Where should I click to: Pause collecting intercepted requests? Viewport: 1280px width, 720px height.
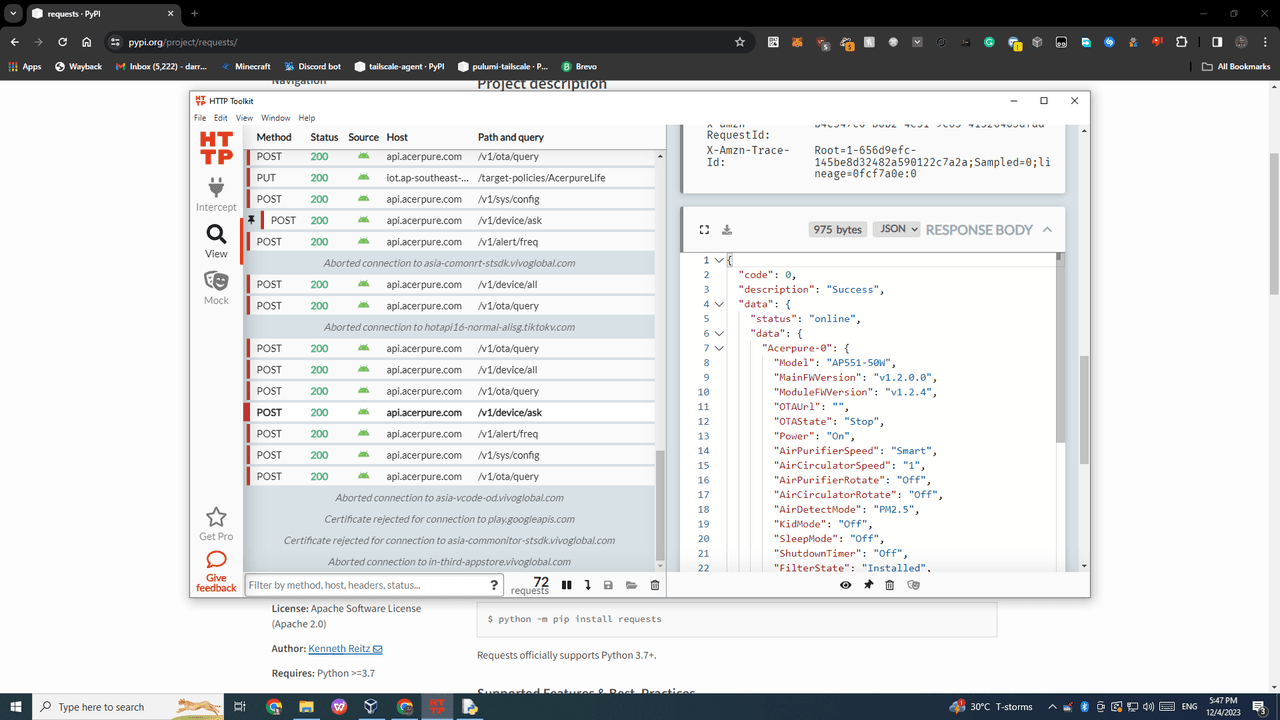(567, 585)
